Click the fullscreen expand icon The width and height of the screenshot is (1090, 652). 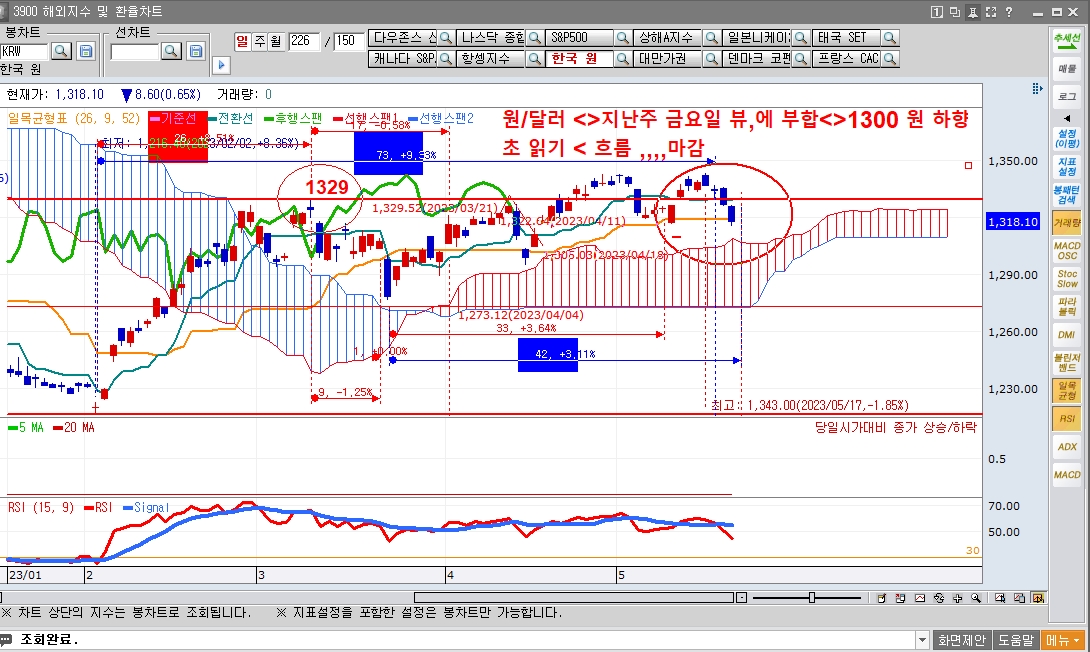click(x=991, y=12)
